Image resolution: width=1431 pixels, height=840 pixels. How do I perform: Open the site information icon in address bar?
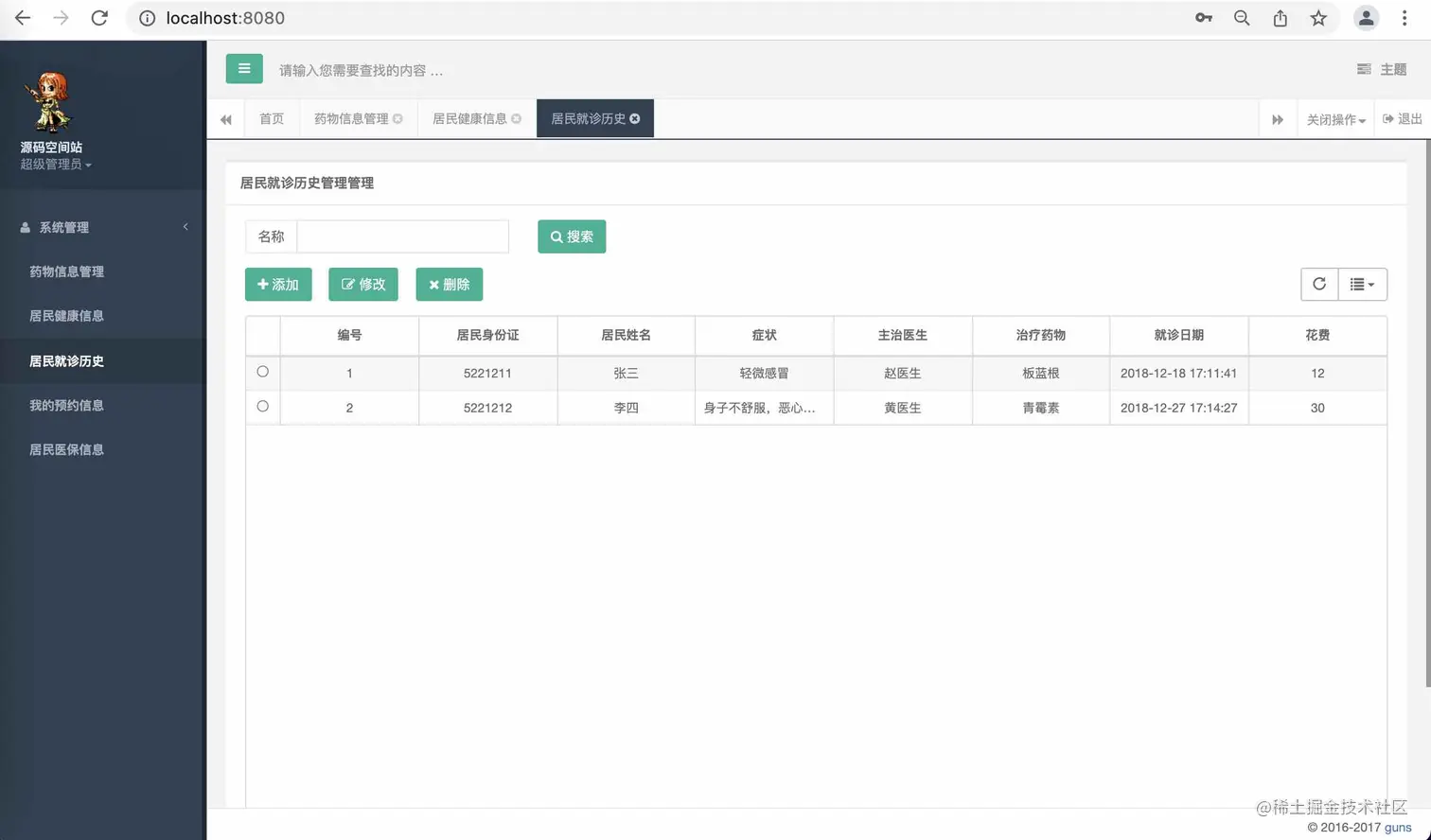[x=147, y=18]
